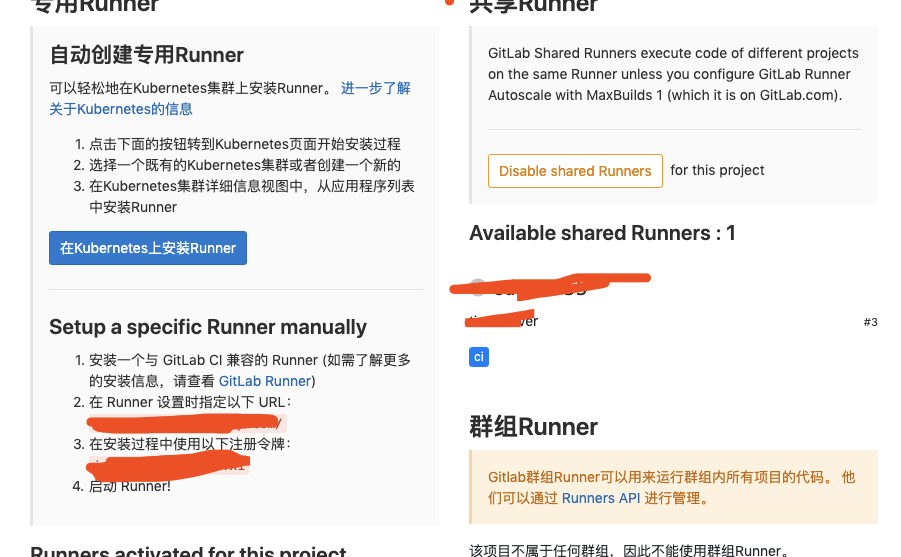The image size is (901, 557).
Task: Click the 'for this project' text
Action: tap(717, 170)
